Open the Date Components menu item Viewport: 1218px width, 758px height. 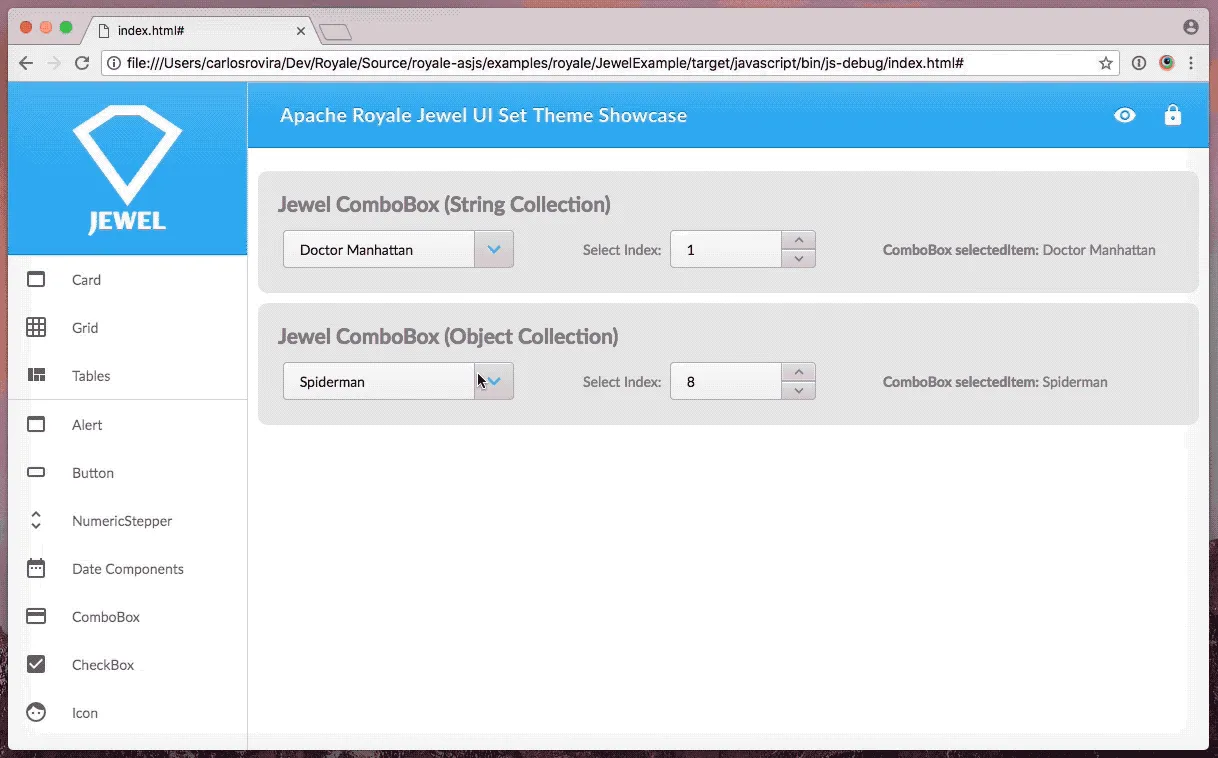coord(127,568)
